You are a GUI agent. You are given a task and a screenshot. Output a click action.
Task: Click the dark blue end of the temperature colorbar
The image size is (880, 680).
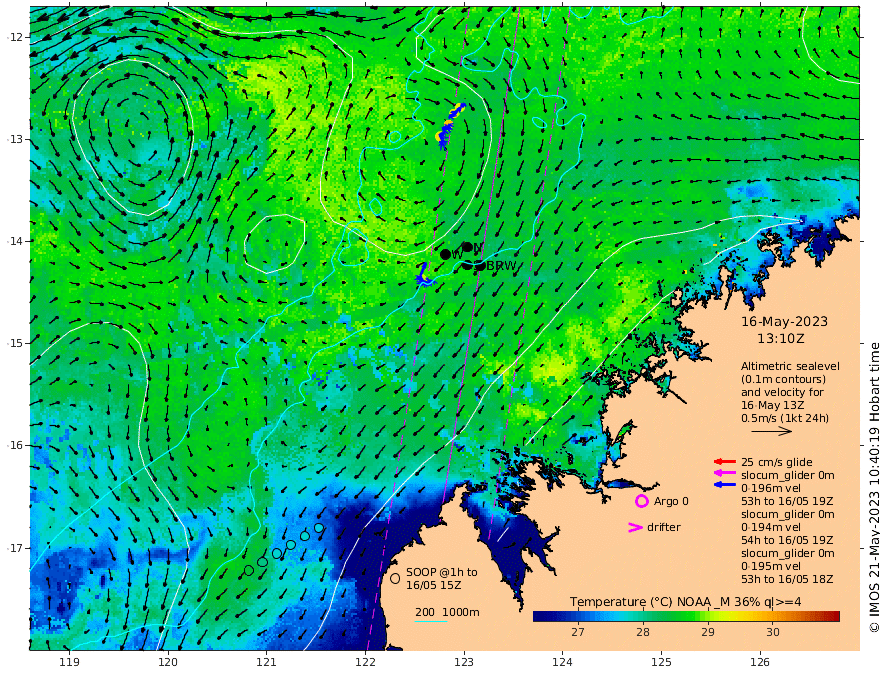(538, 616)
